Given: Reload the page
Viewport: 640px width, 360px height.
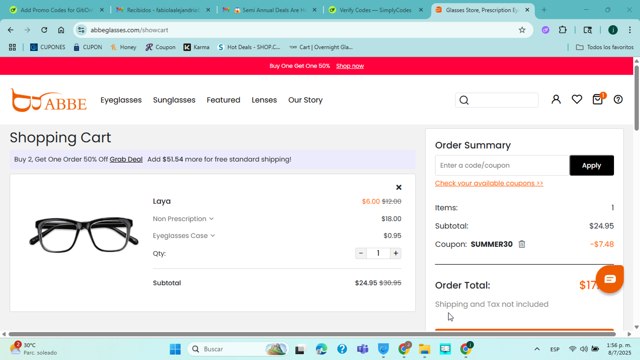Looking at the screenshot, I should pyautogui.click(x=44, y=30).
